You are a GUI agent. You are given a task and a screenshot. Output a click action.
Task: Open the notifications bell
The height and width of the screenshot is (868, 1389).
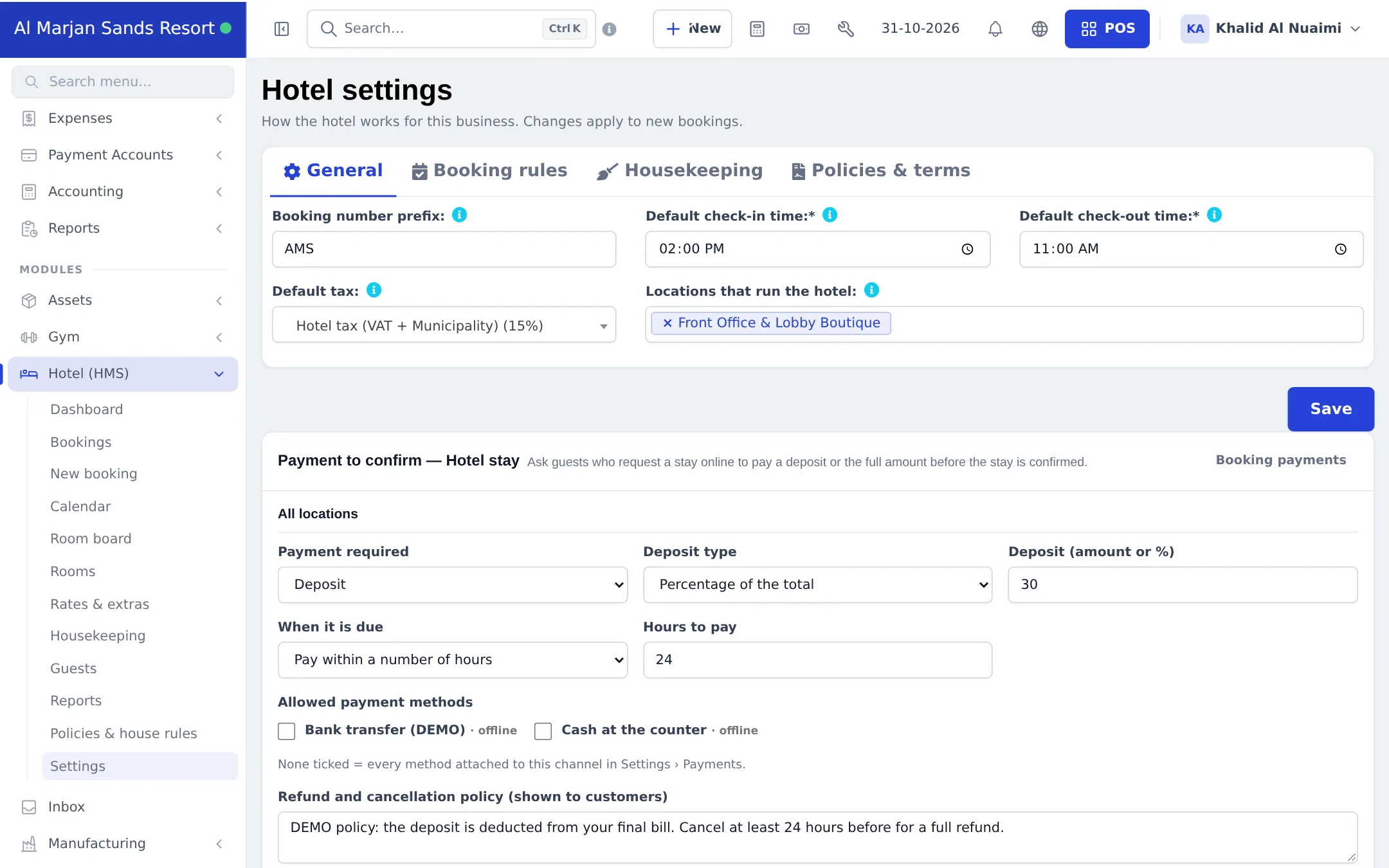tap(995, 29)
